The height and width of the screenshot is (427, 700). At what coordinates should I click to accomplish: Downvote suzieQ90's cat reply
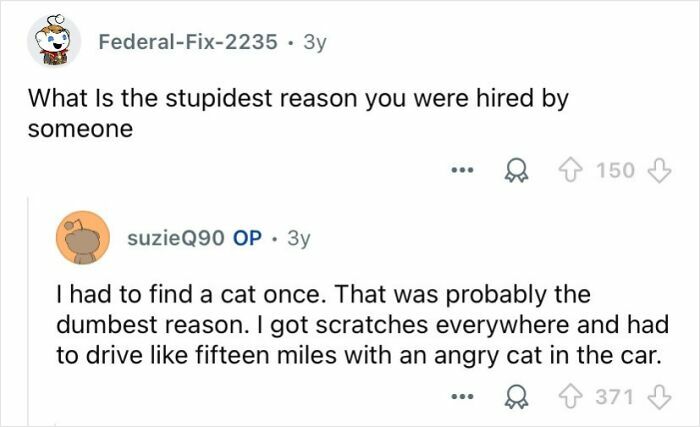click(657, 397)
